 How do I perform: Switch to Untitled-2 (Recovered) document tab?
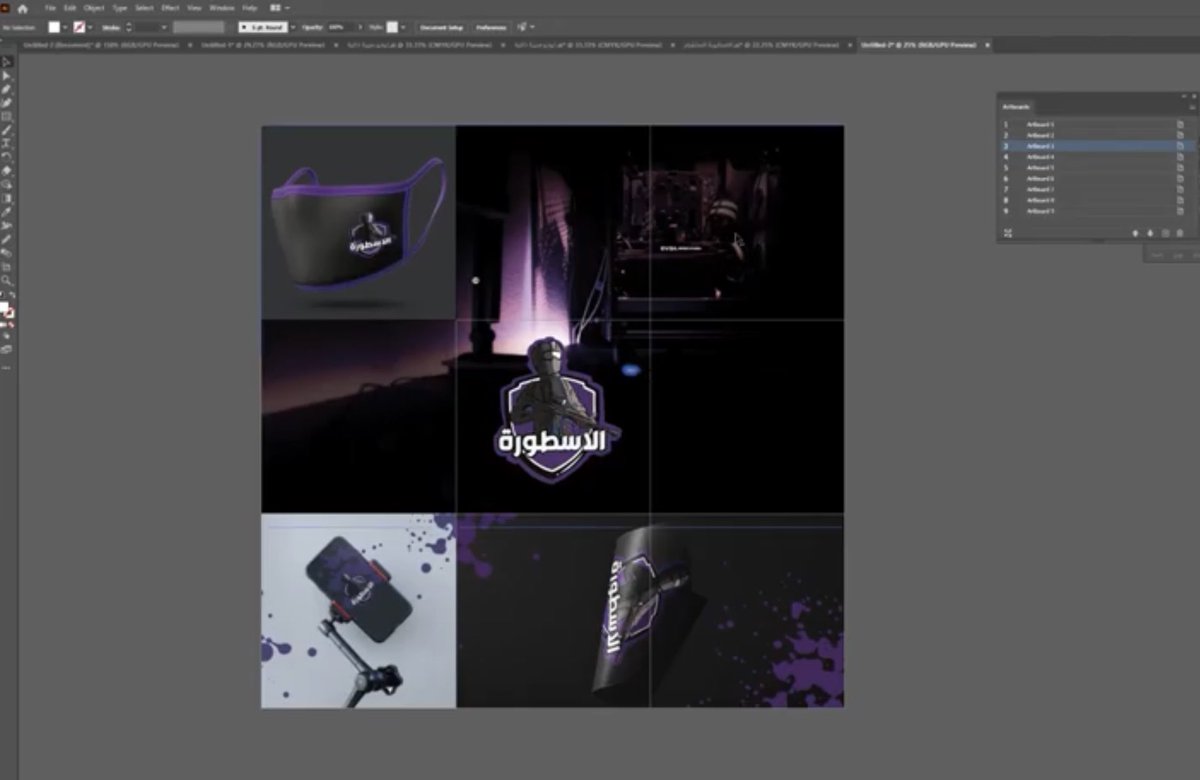tap(101, 45)
